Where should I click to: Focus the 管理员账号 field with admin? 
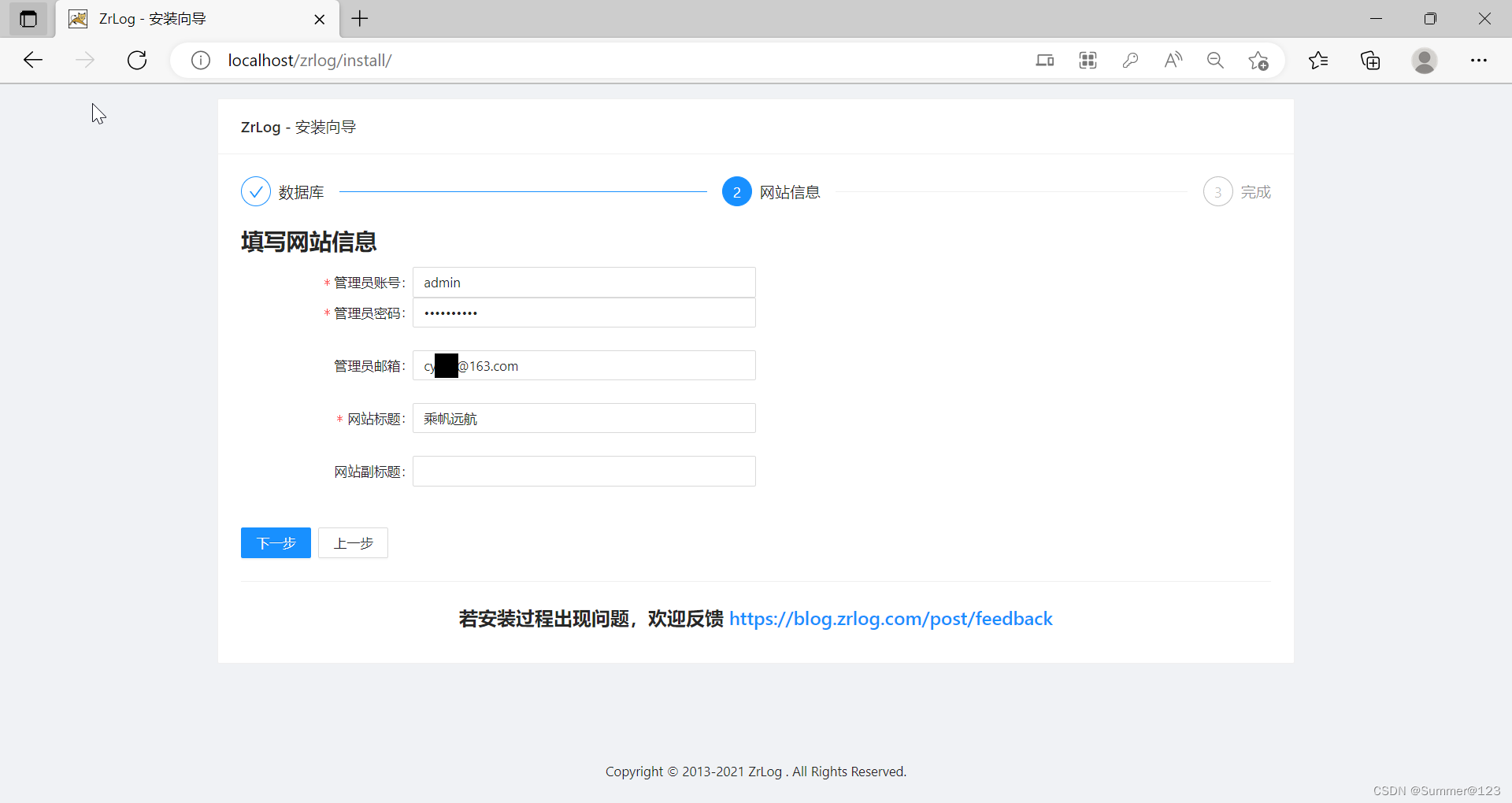click(584, 282)
